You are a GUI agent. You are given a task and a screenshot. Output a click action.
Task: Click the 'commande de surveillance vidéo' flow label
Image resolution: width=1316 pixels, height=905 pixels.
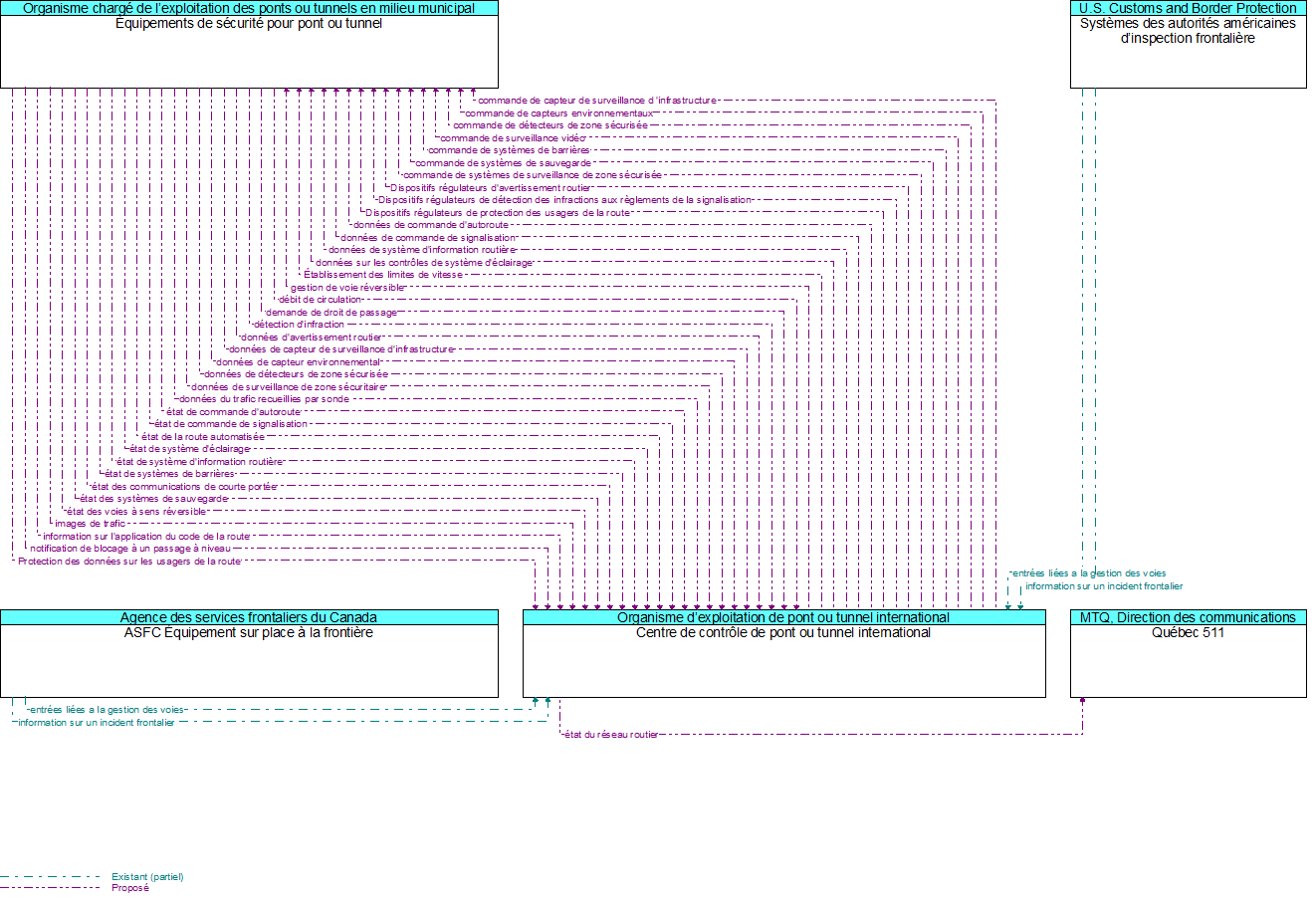pyautogui.click(x=513, y=138)
